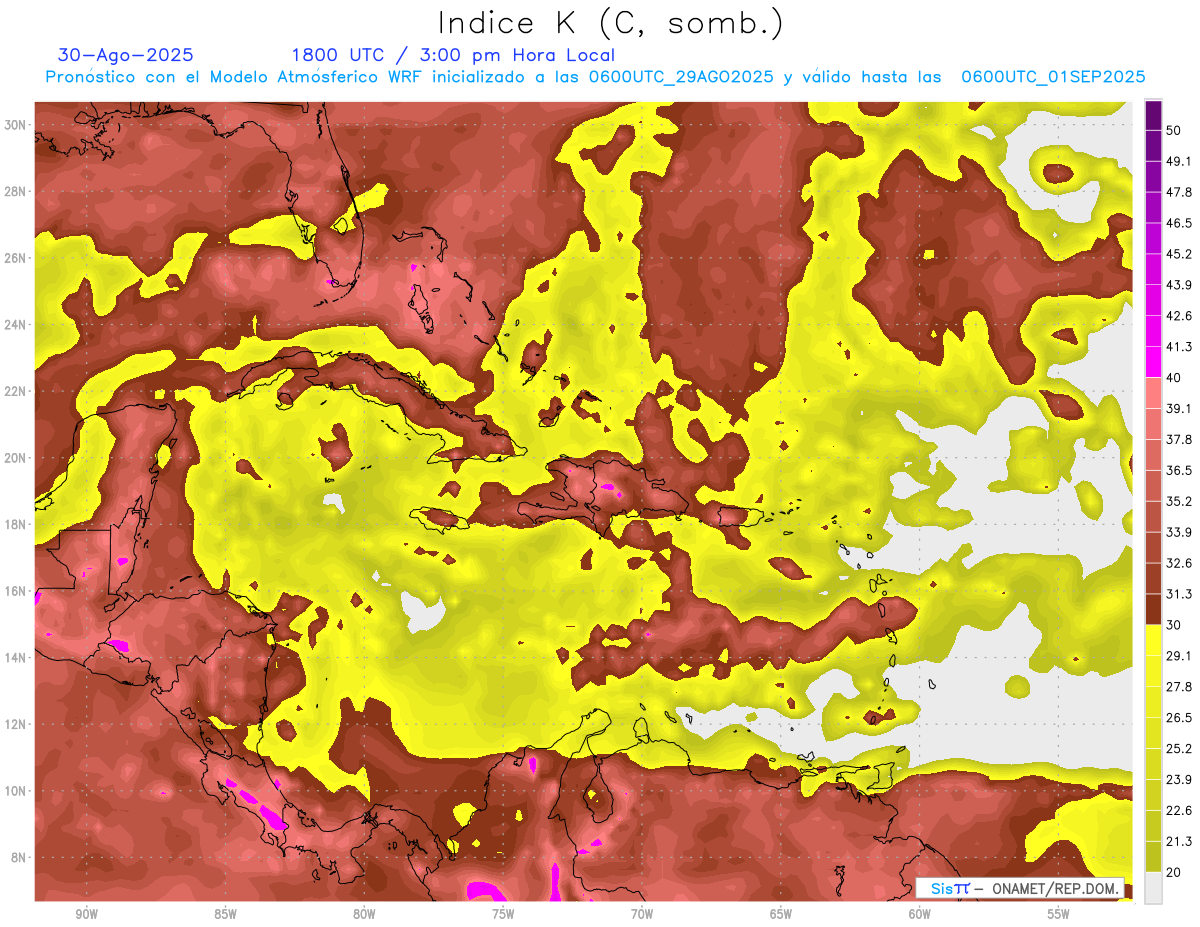Click the 28N latitude label
This screenshot has height=927, width=1200.
(17, 191)
